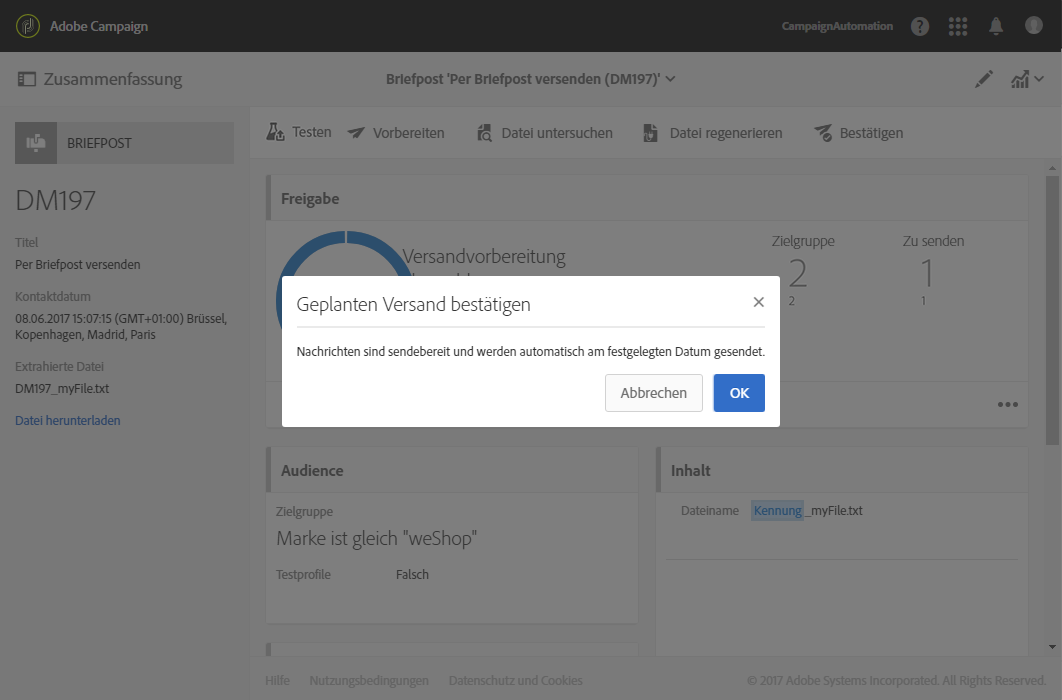Click the DM197_myFile.txt filename text
Screen dimensions: 1062x700
[62, 389]
